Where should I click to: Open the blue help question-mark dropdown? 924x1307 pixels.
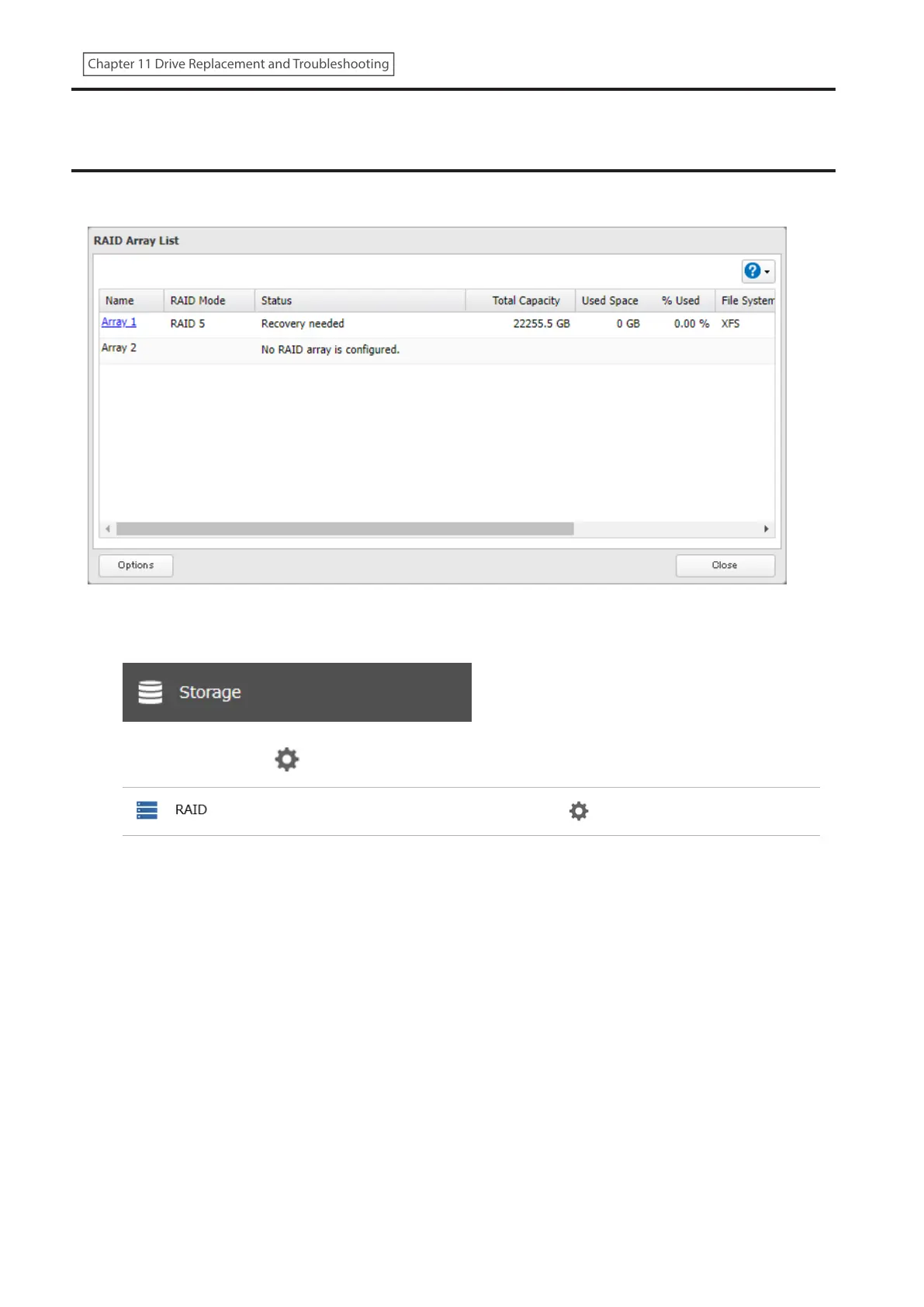click(758, 271)
